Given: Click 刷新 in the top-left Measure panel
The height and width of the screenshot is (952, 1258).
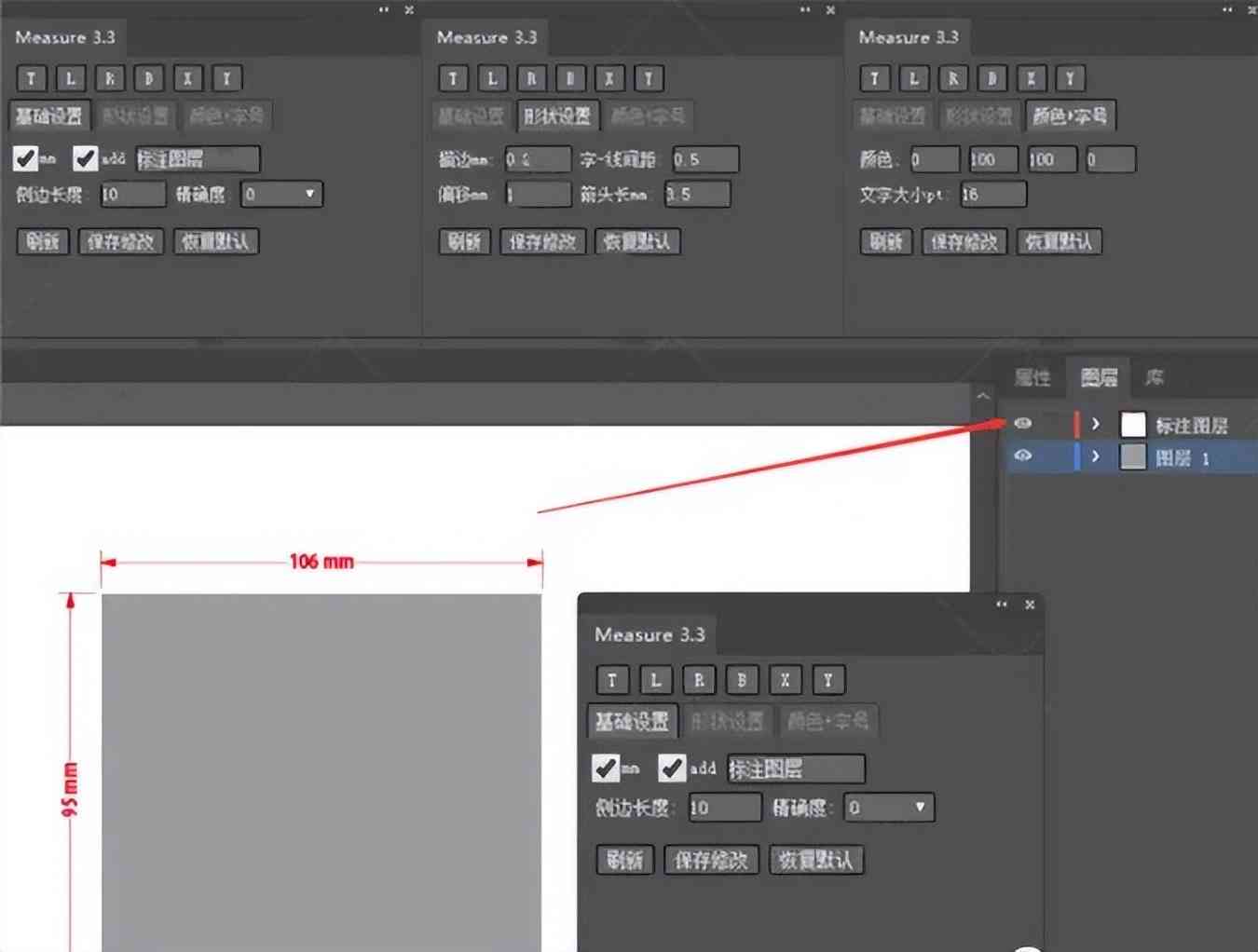Looking at the screenshot, I should coord(43,242).
